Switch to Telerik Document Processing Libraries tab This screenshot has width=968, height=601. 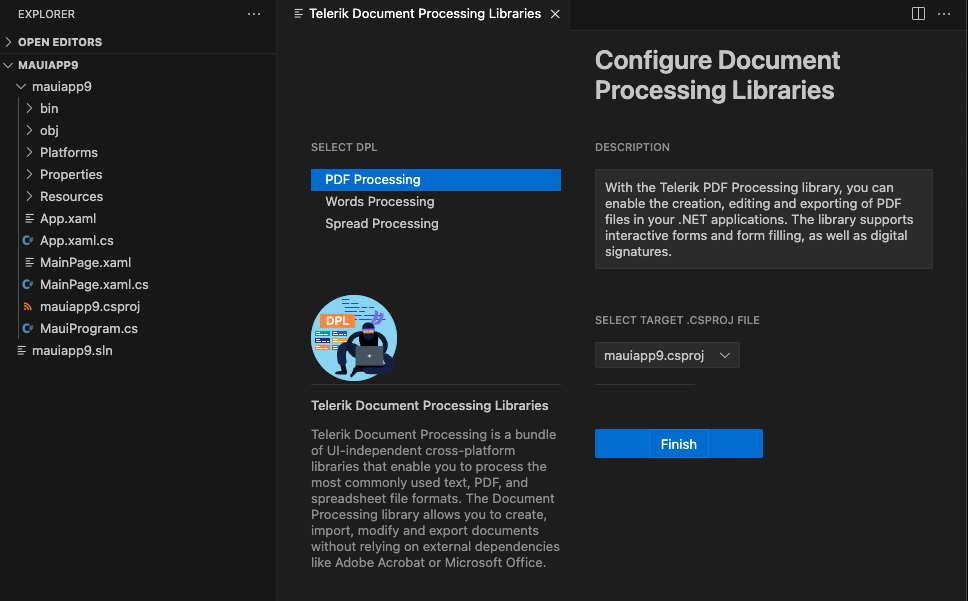pos(424,14)
